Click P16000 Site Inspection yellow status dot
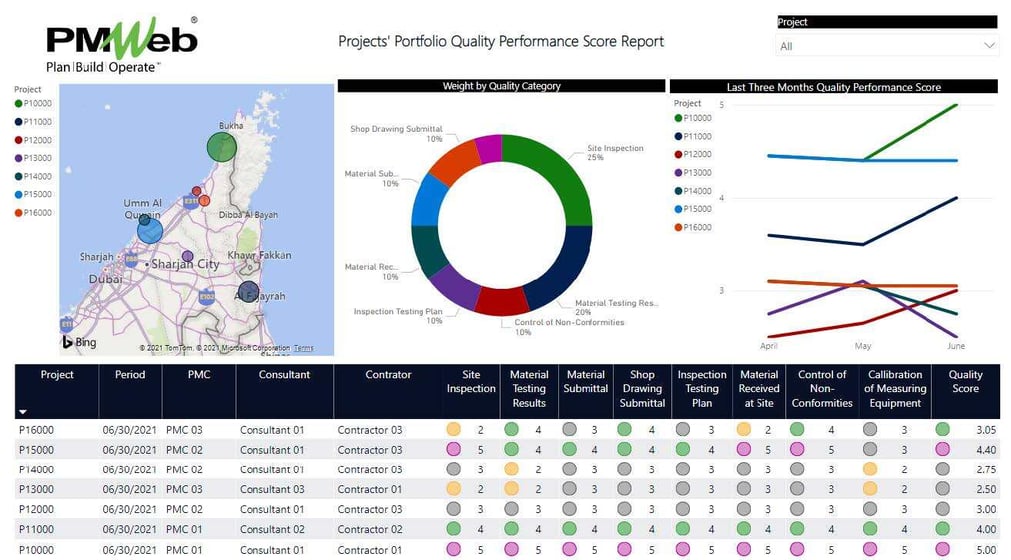 pyautogui.click(x=453, y=429)
